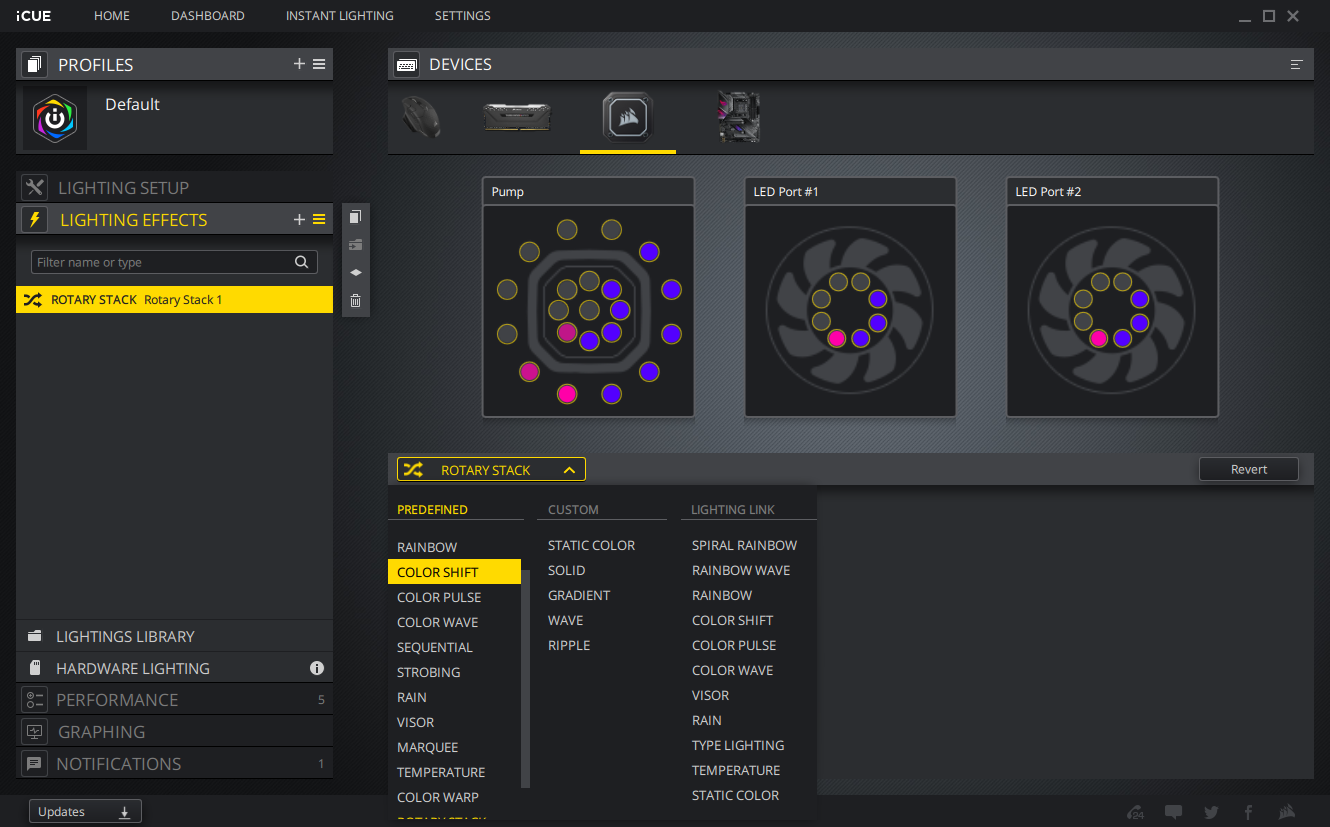Viewport: 1330px width, 827px height.
Task: Click the LED Port #1 zone title
Action: click(x=786, y=191)
